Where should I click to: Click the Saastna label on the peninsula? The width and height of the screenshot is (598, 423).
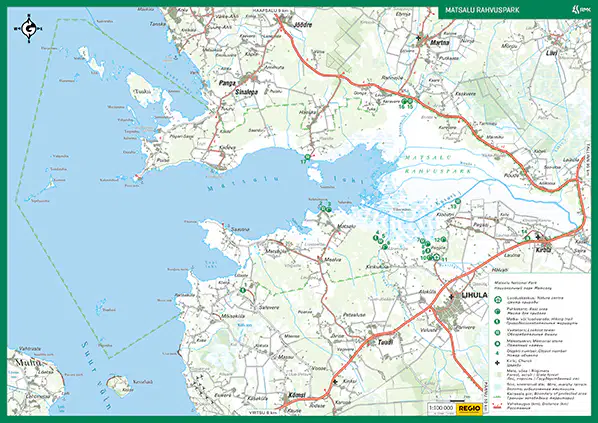[240, 229]
